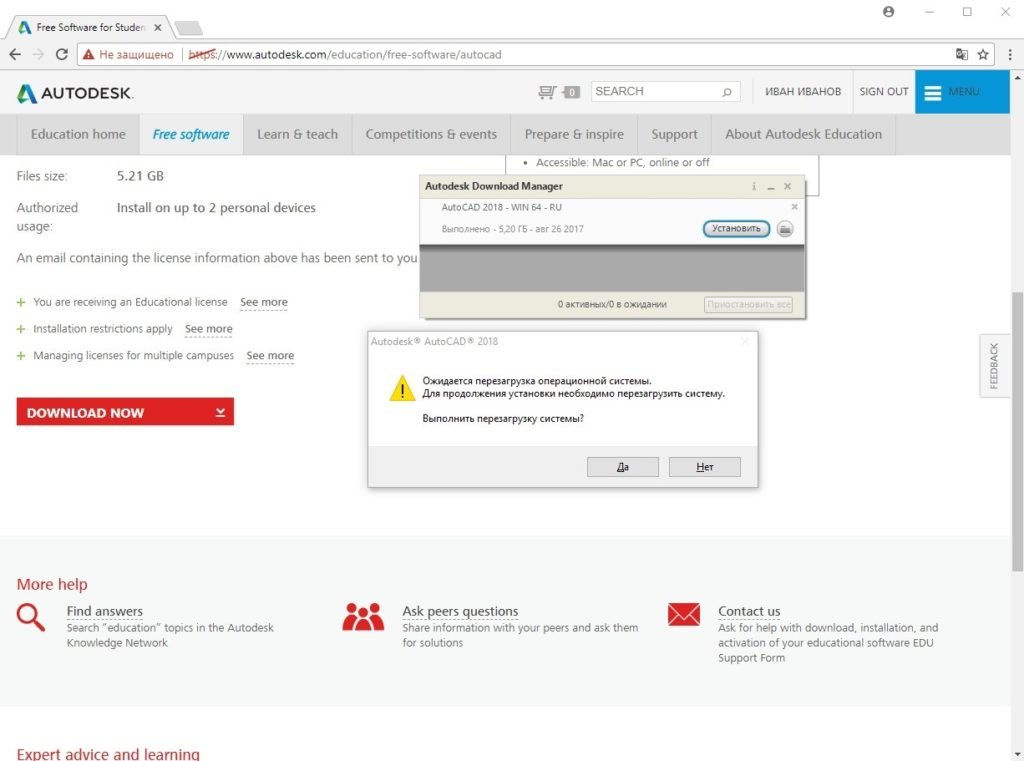
Task: Bookmark this page with the star icon
Action: coord(983,54)
